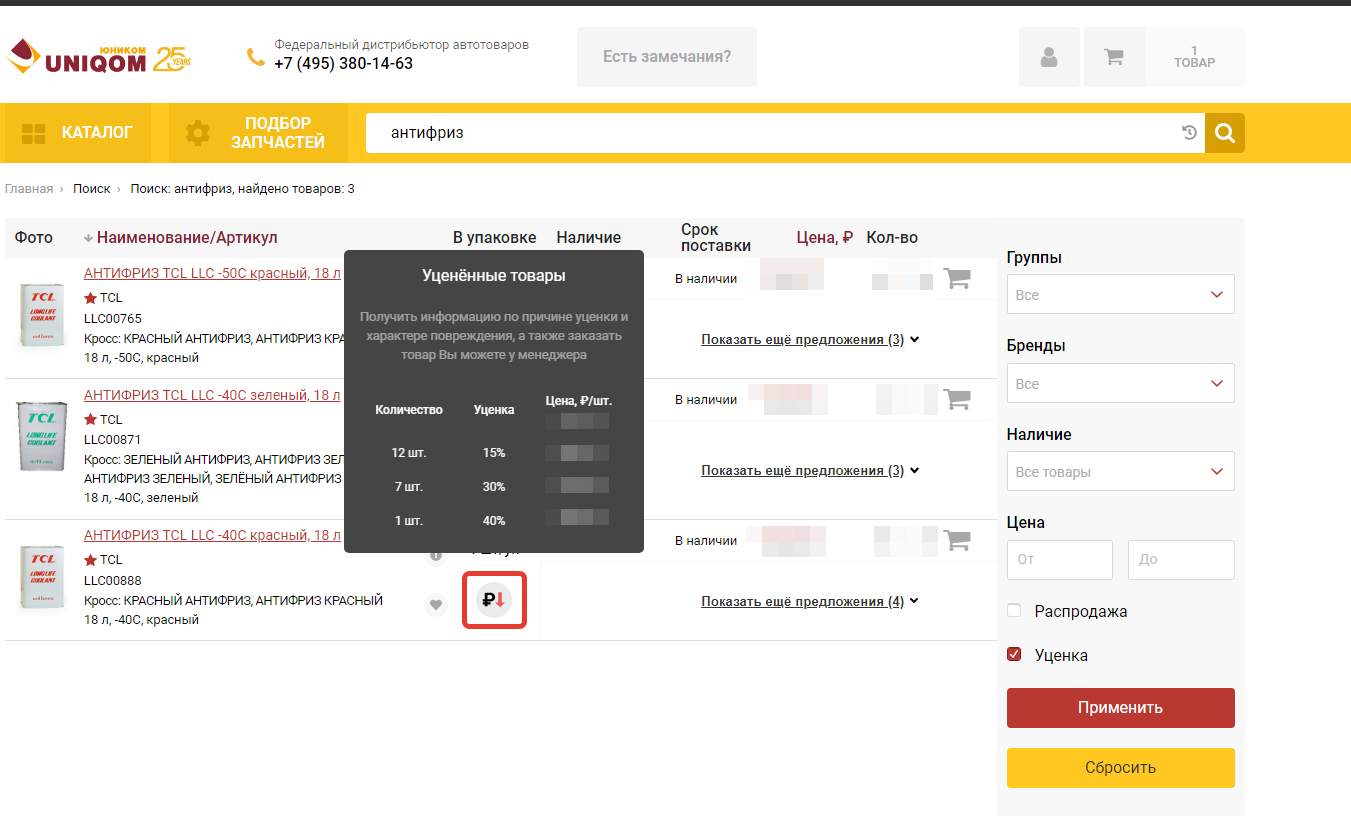Open the Каталог menu
This screenshot has width=1351, height=830.
click(77, 133)
